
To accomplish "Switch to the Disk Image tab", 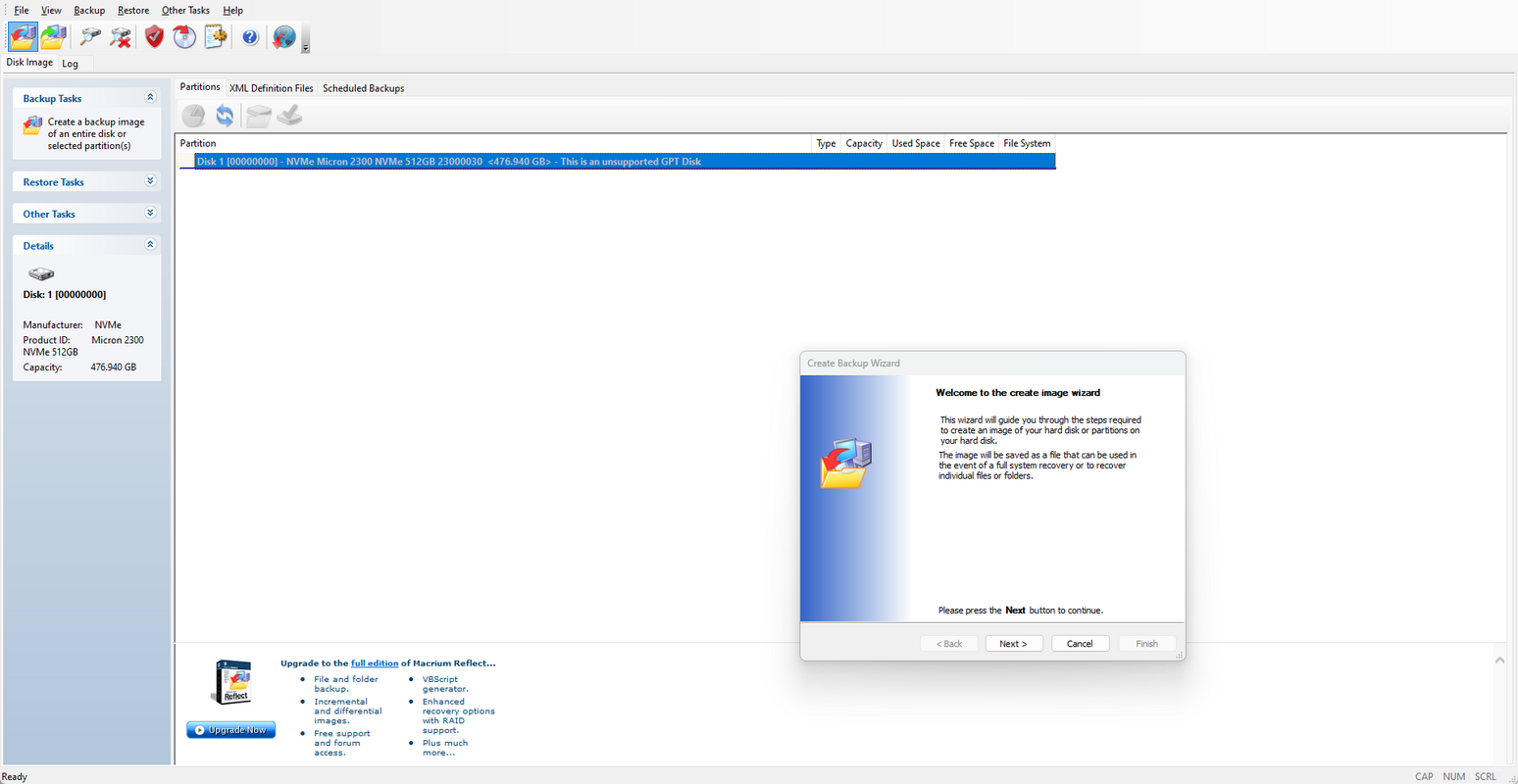I will point(29,63).
